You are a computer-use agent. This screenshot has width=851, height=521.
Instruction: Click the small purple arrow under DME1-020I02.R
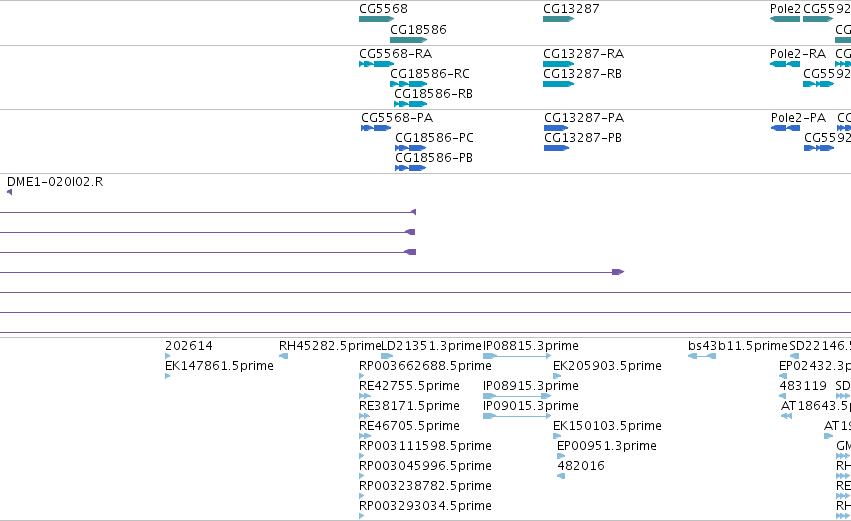click(x=9, y=192)
